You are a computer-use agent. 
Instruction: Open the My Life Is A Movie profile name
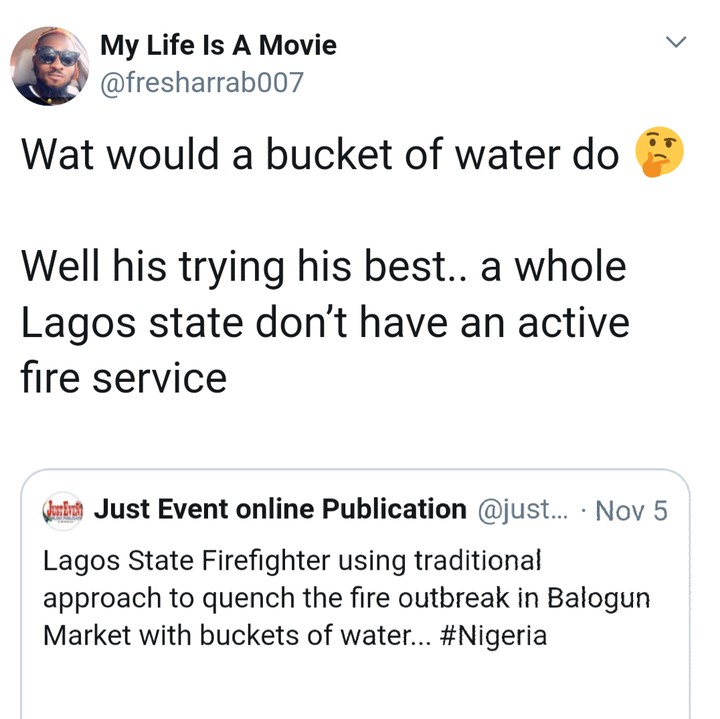[x=218, y=45]
